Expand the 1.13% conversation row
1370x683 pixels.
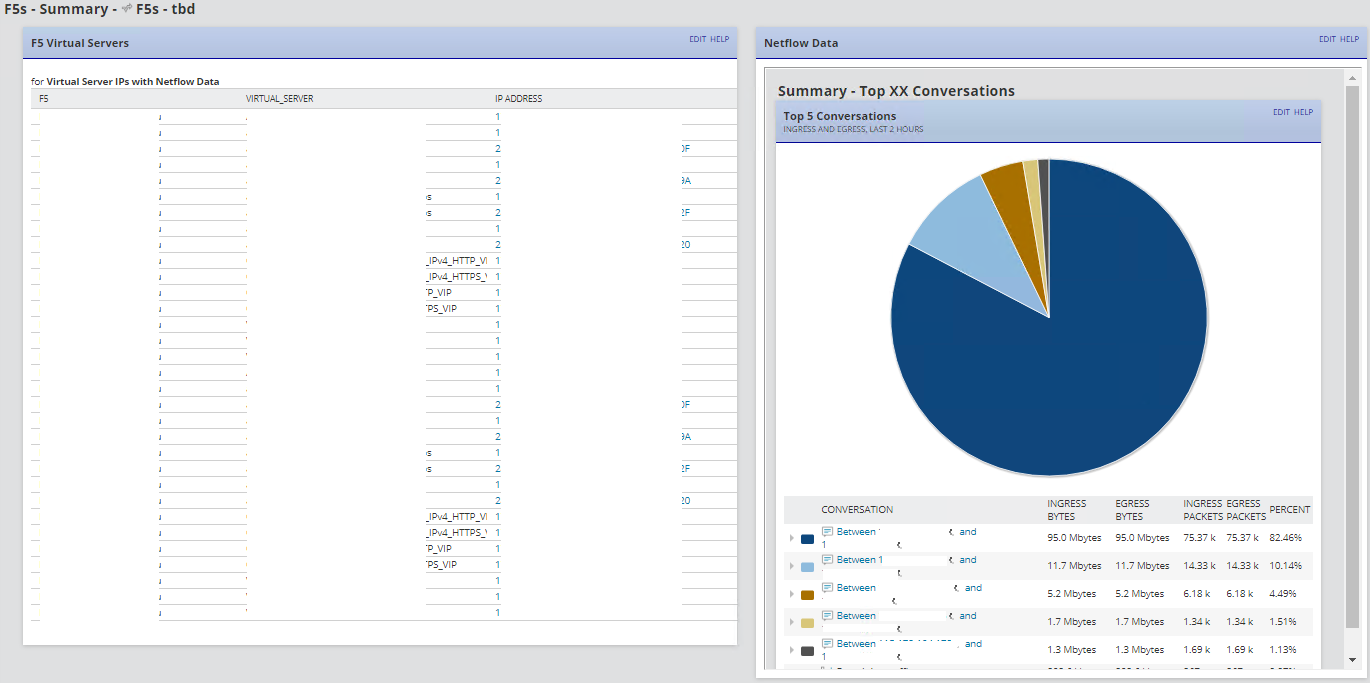pyautogui.click(x=791, y=650)
